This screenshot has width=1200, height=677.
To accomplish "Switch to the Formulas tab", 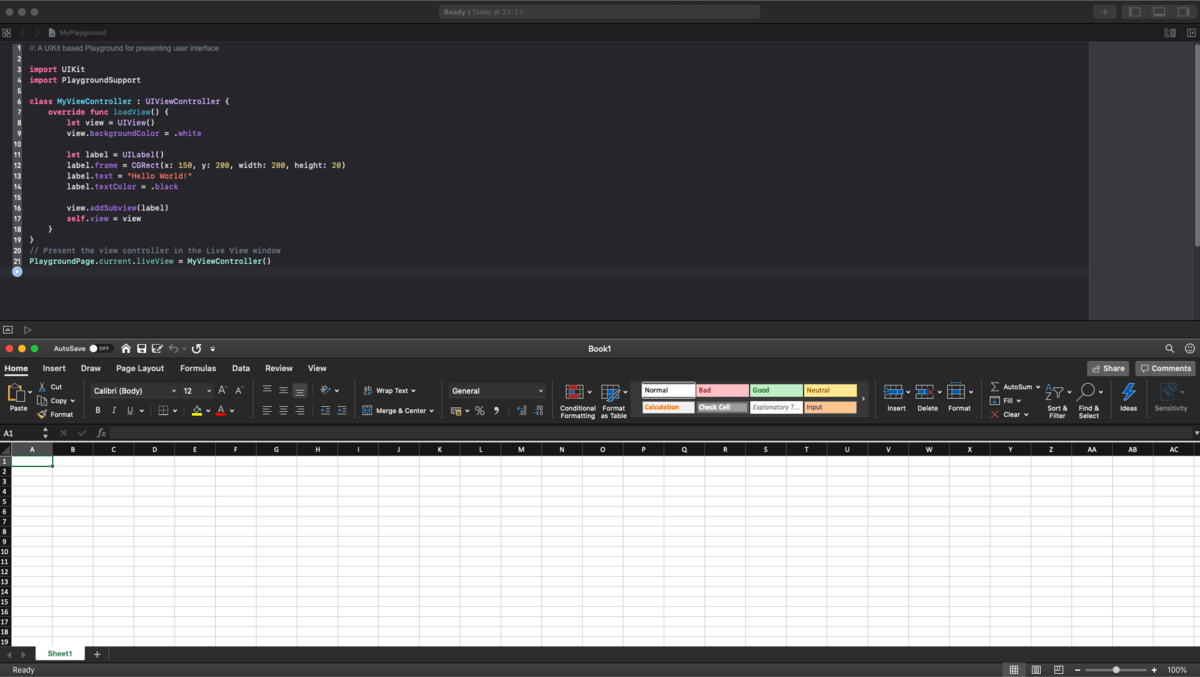I will pos(198,368).
